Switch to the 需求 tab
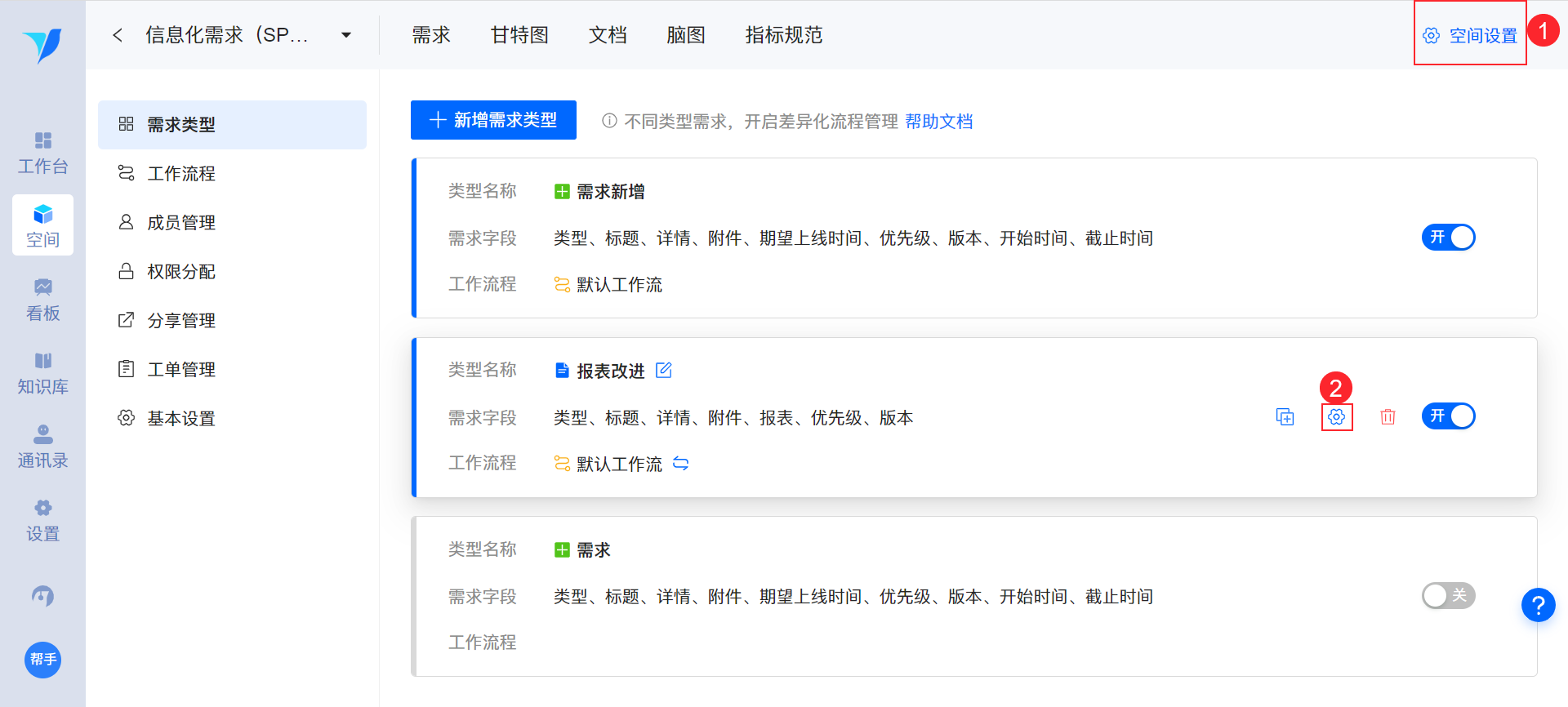 coord(431,35)
